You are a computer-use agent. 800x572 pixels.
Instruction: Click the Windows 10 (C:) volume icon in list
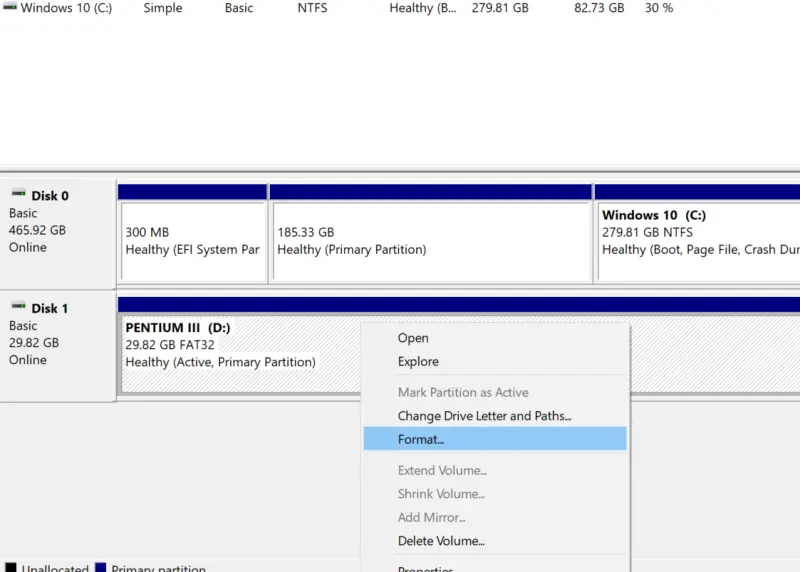(10, 7)
